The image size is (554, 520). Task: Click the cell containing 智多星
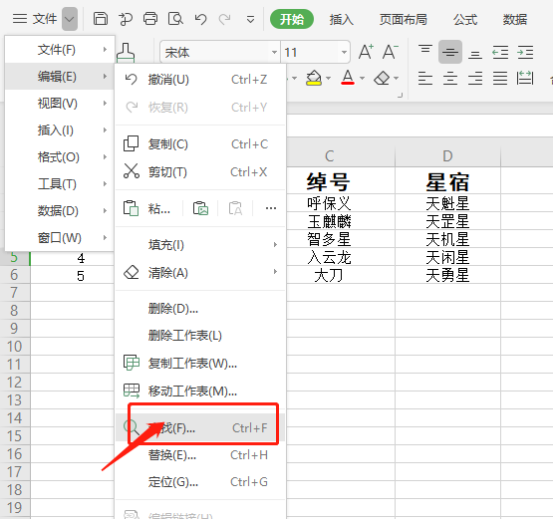(341, 239)
